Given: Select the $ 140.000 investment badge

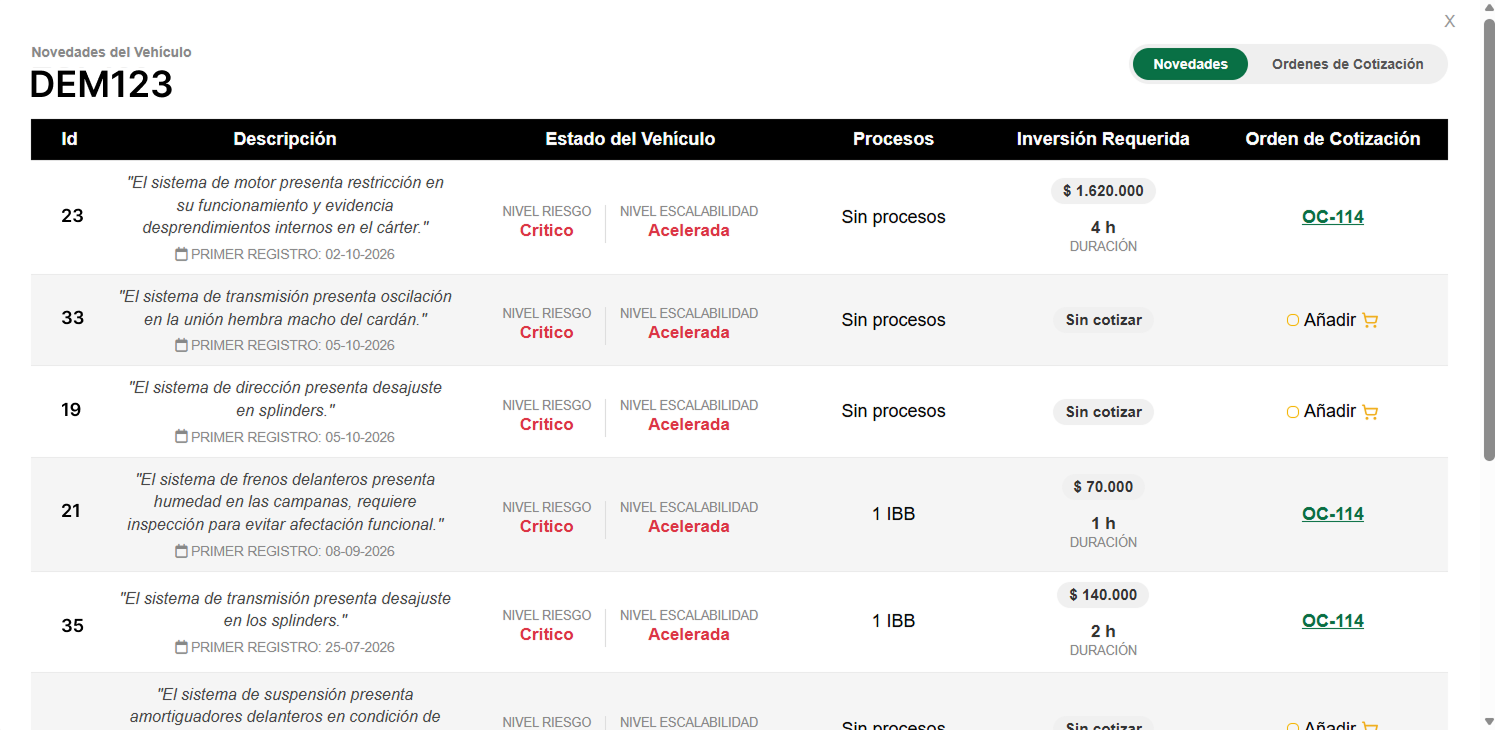Looking at the screenshot, I should tap(1103, 595).
